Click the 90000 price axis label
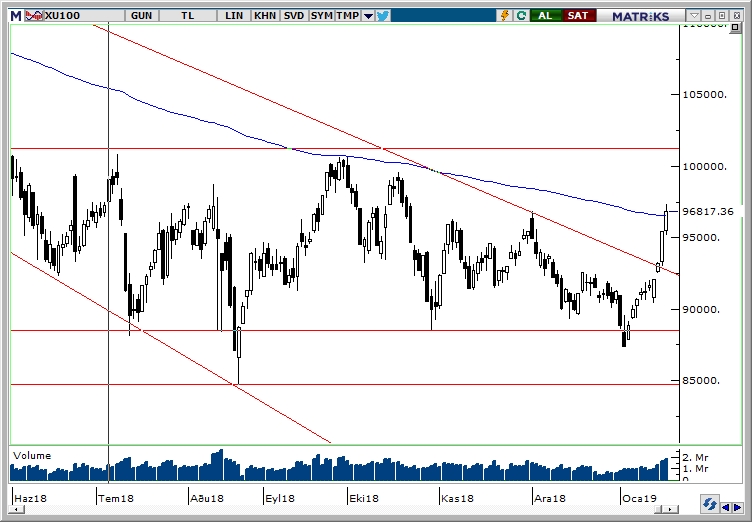Screen dimensions: 752x522 pyautogui.click(x=702, y=309)
